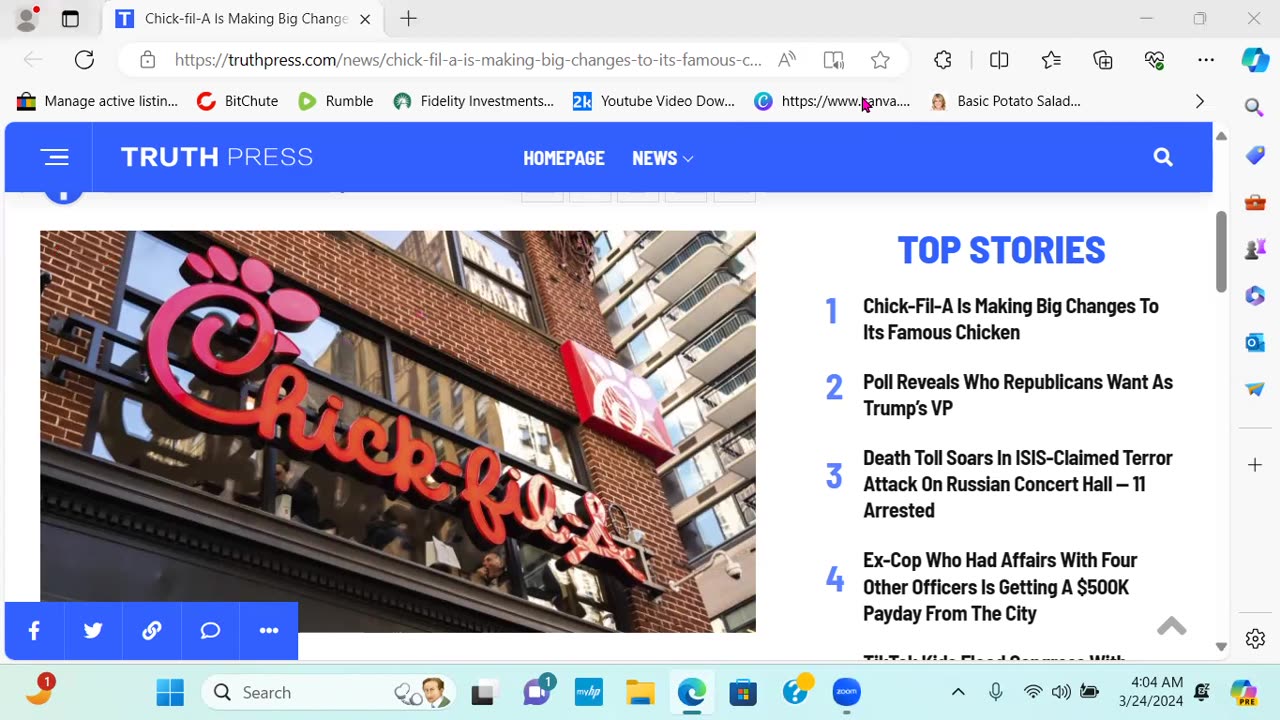The height and width of the screenshot is (720, 1280).
Task: Add a new app to sidebar
Action: [1255, 465]
